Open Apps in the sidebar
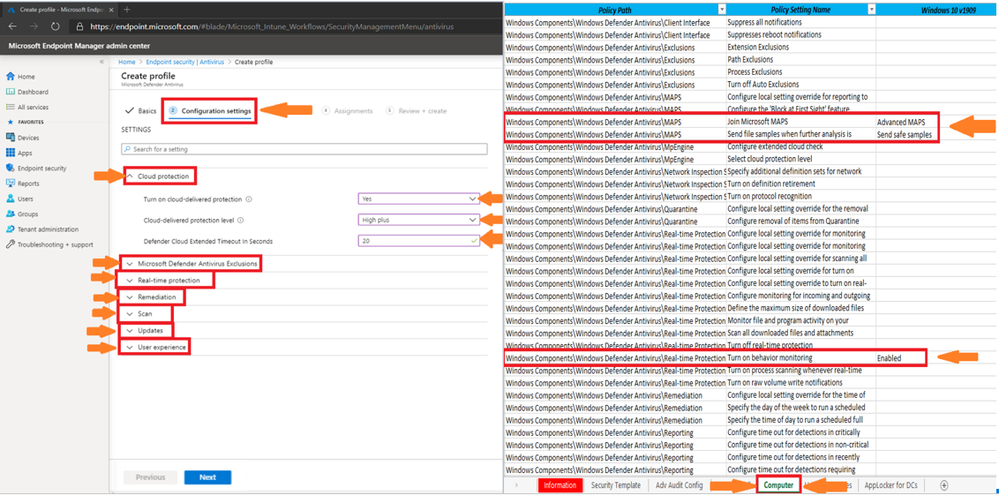999x495 pixels. (19, 153)
